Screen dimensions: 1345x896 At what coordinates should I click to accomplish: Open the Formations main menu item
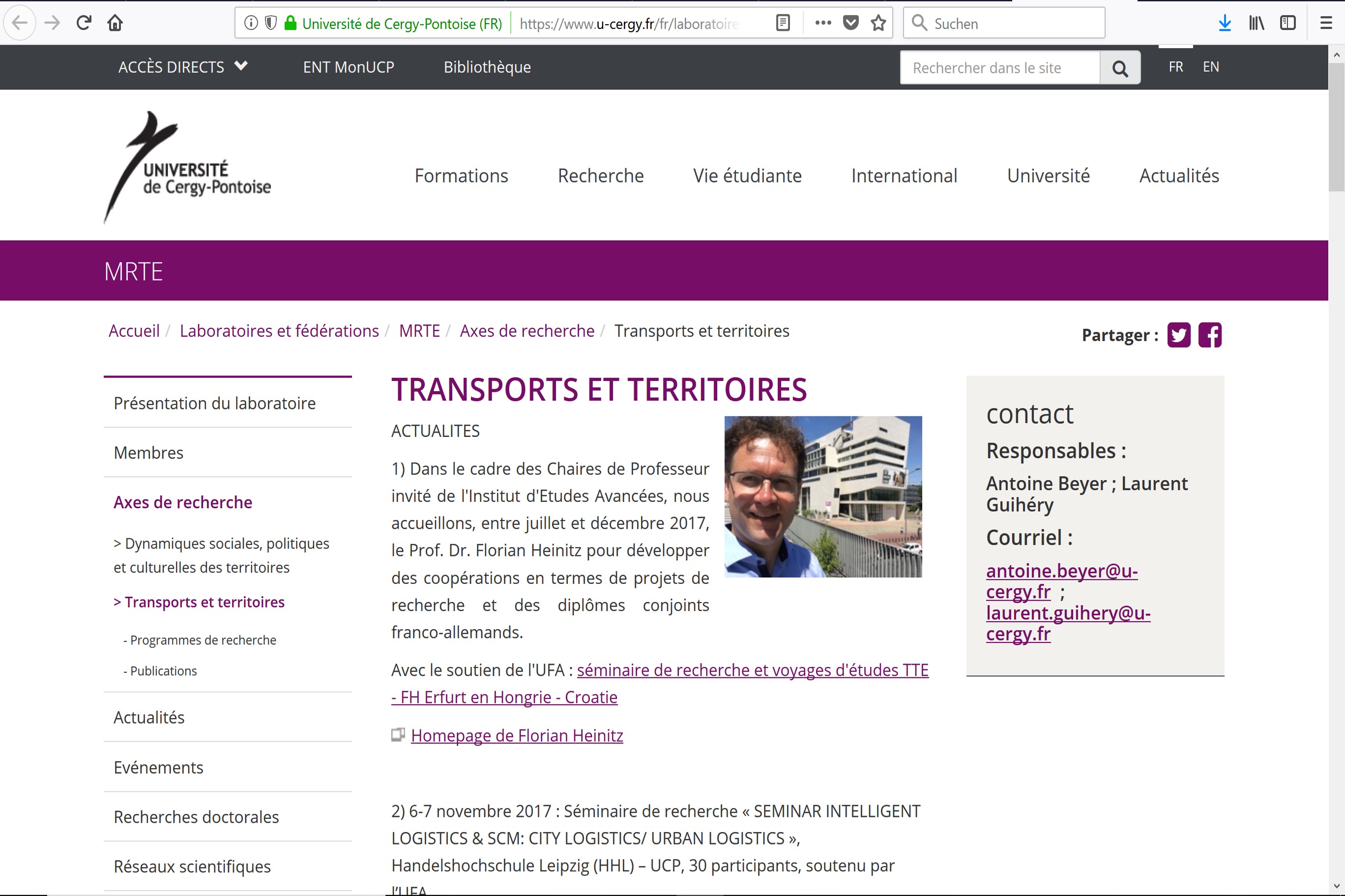click(x=461, y=175)
